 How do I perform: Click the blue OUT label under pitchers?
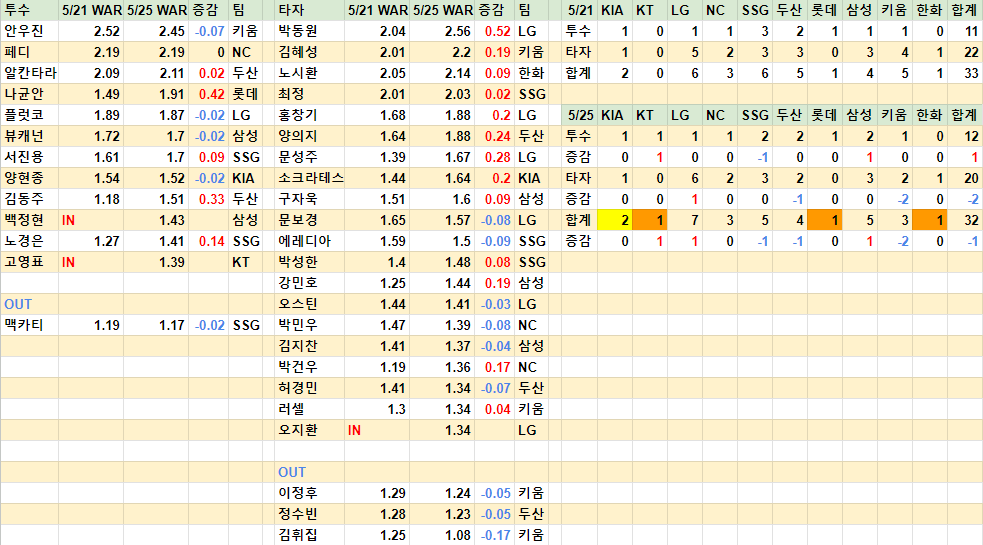coord(18,304)
